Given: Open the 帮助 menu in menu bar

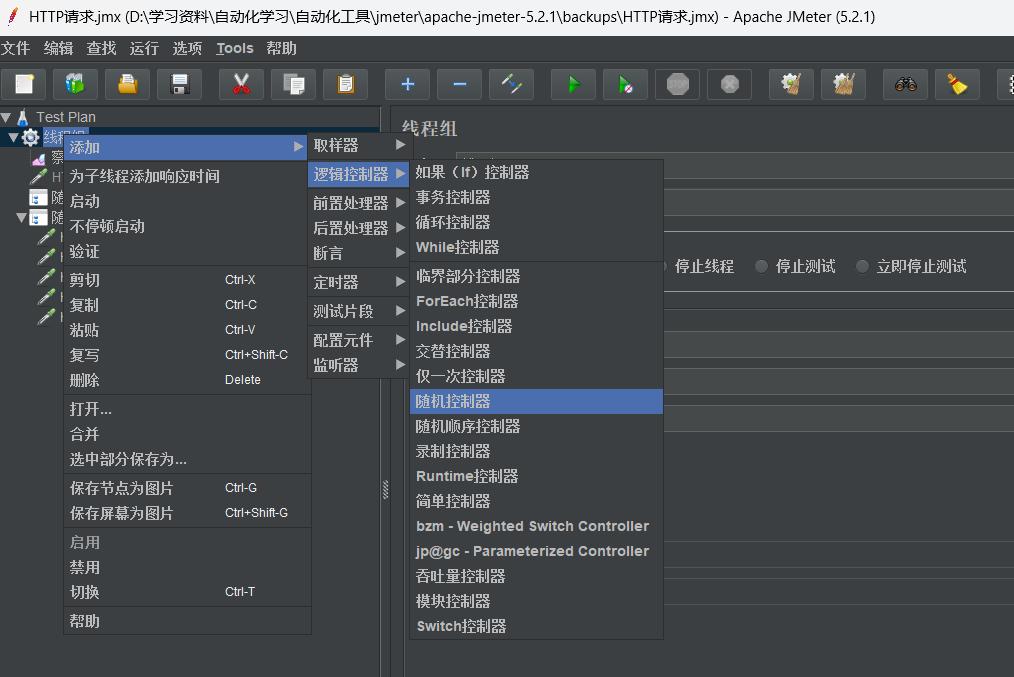Looking at the screenshot, I should (x=281, y=48).
